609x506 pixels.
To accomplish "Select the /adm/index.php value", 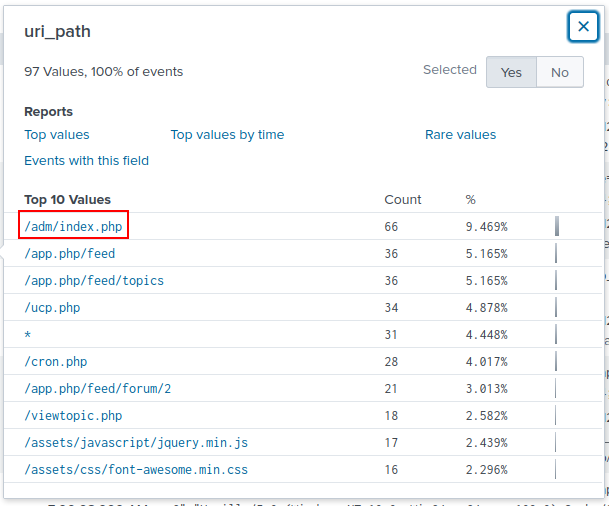I will pyautogui.click(x=73, y=227).
